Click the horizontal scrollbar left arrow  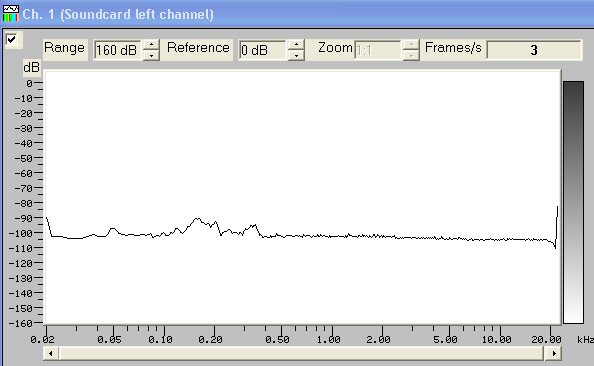51,353
